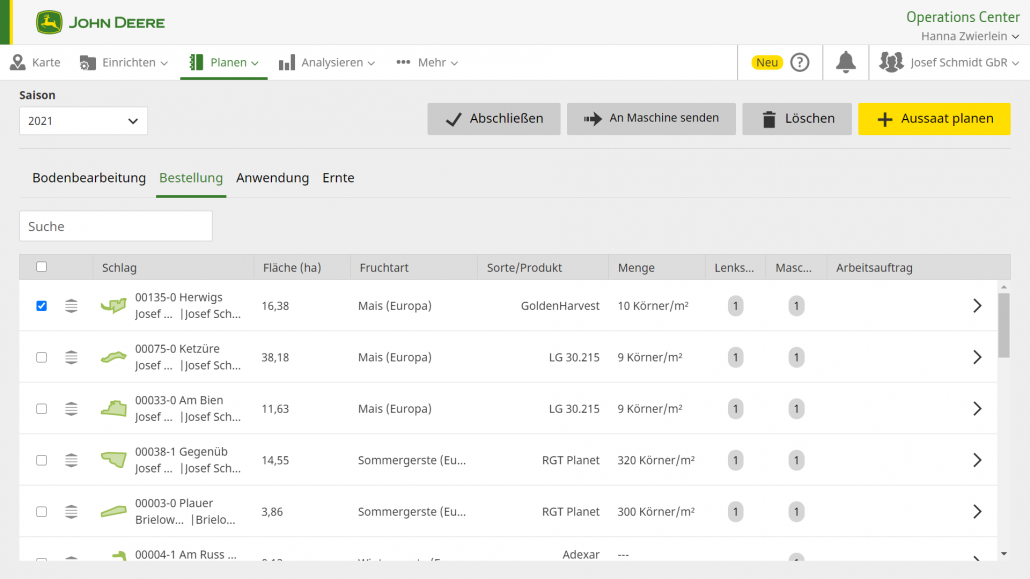Click Masc... count badge in Ketzüre row
1030x579 pixels.
(796, 358)
